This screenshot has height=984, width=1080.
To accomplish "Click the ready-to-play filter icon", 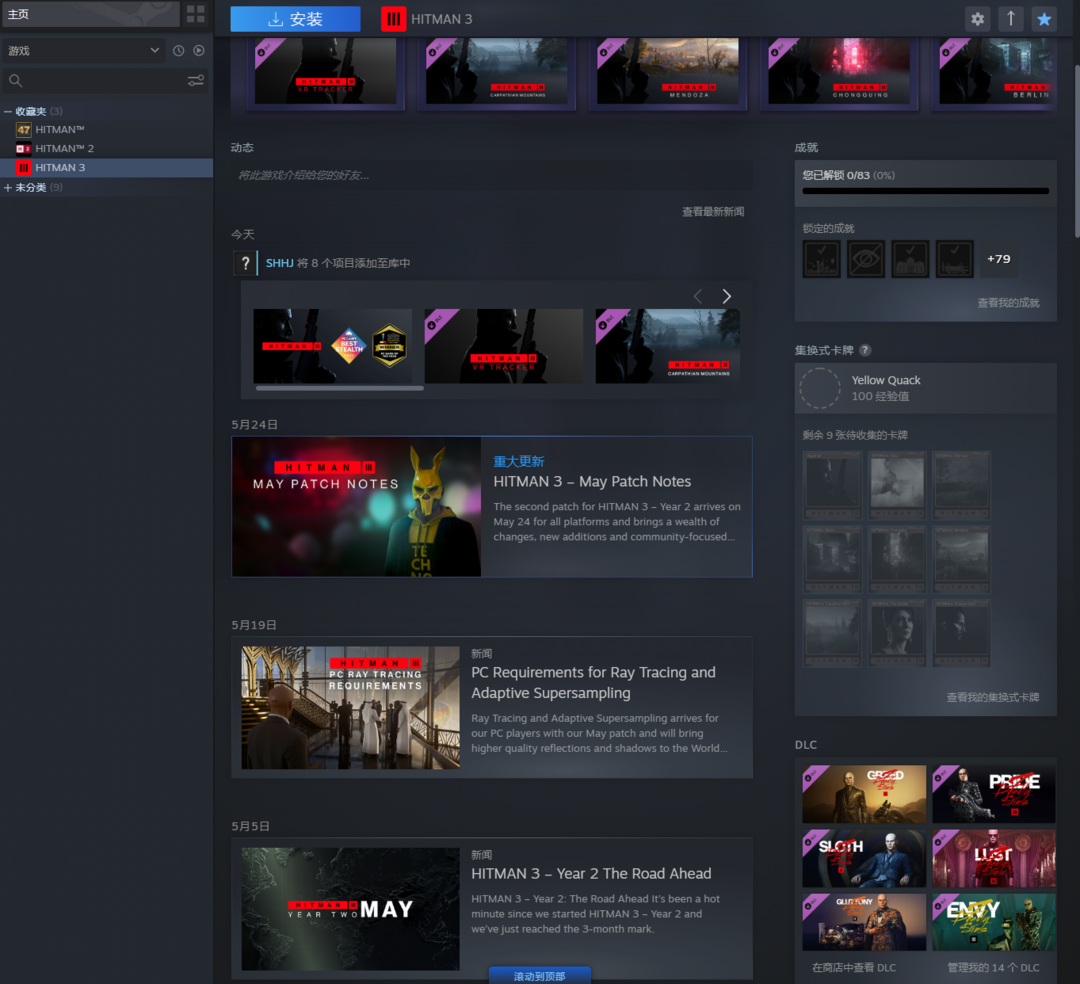I will (198, 51).
